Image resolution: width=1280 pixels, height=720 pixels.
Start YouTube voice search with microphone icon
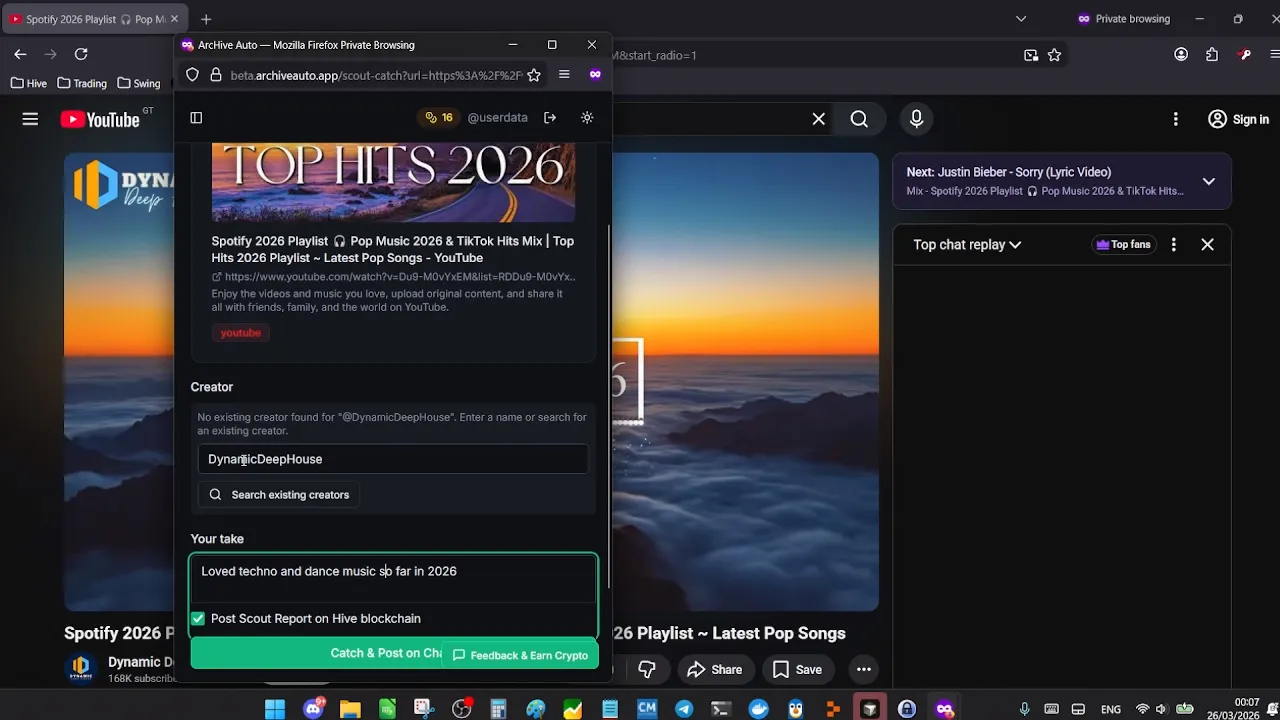tap(916, 118)
